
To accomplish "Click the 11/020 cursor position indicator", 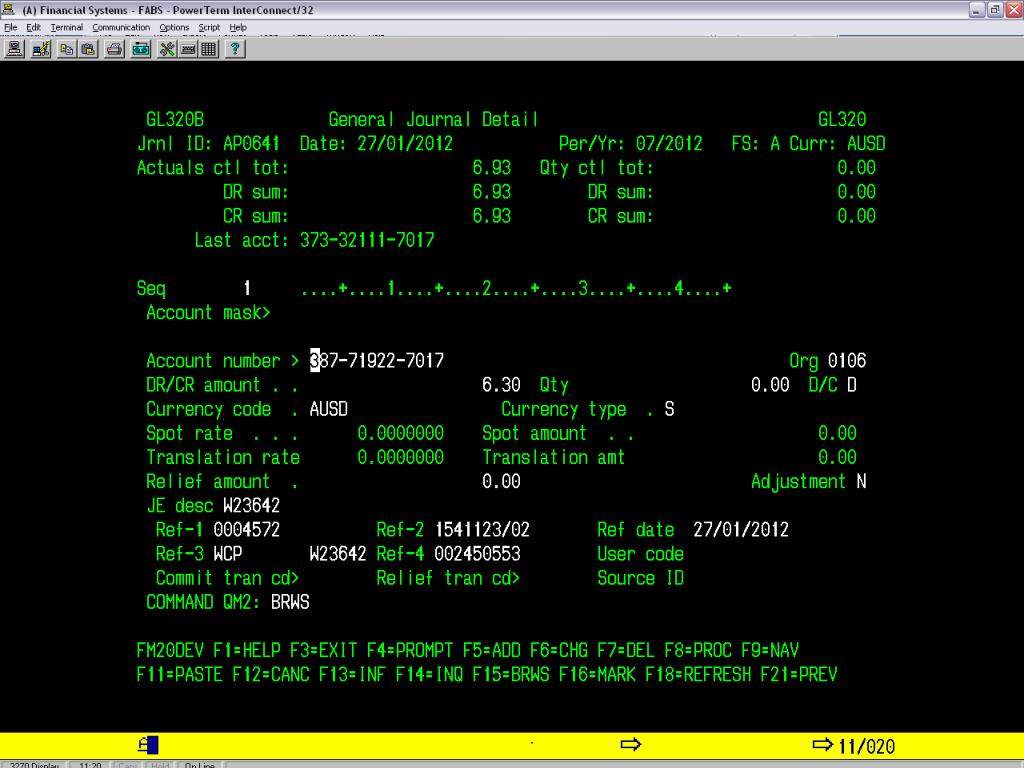I will coord(866,746).
